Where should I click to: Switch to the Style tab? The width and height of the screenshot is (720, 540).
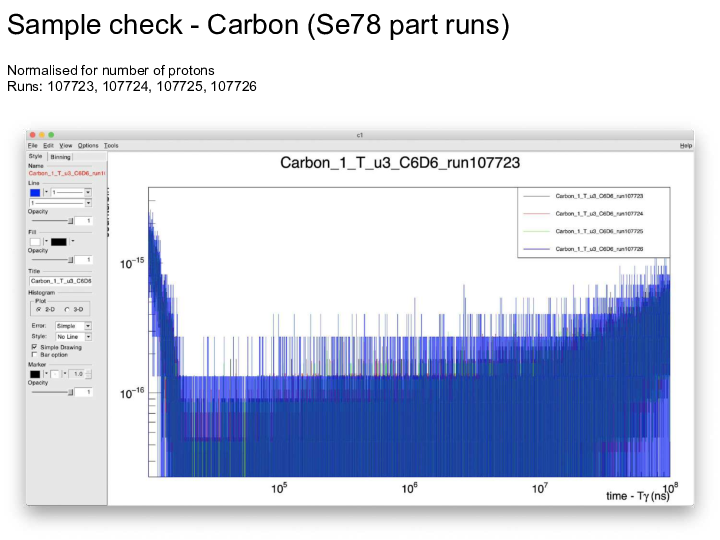35,157
